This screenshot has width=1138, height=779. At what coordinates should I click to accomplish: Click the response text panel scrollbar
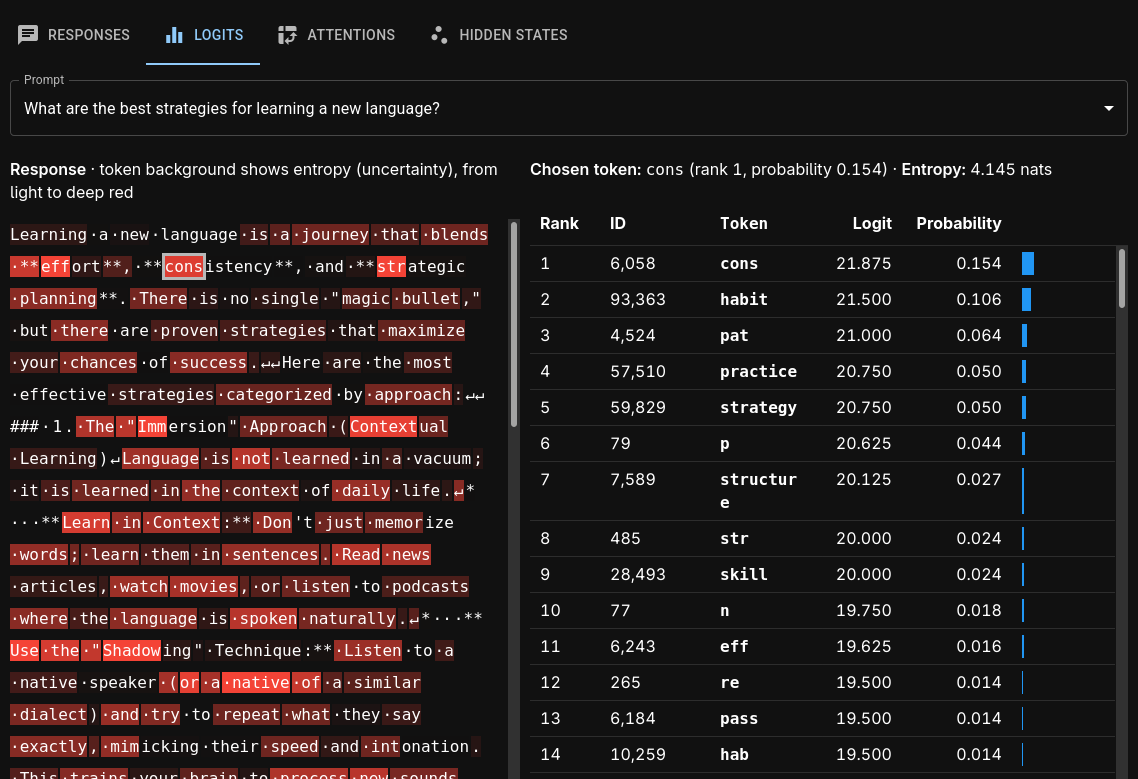514,324
